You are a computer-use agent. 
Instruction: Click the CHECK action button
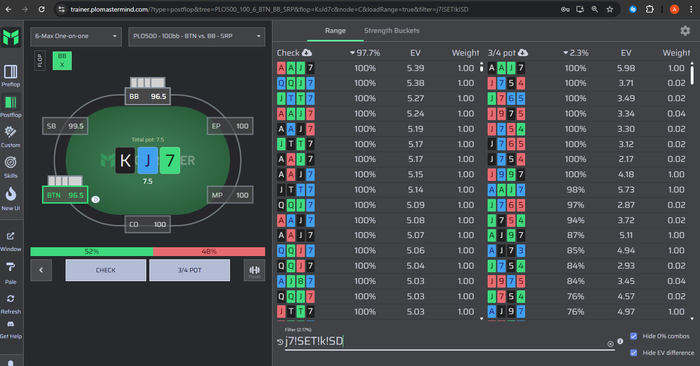click(106, 270)
